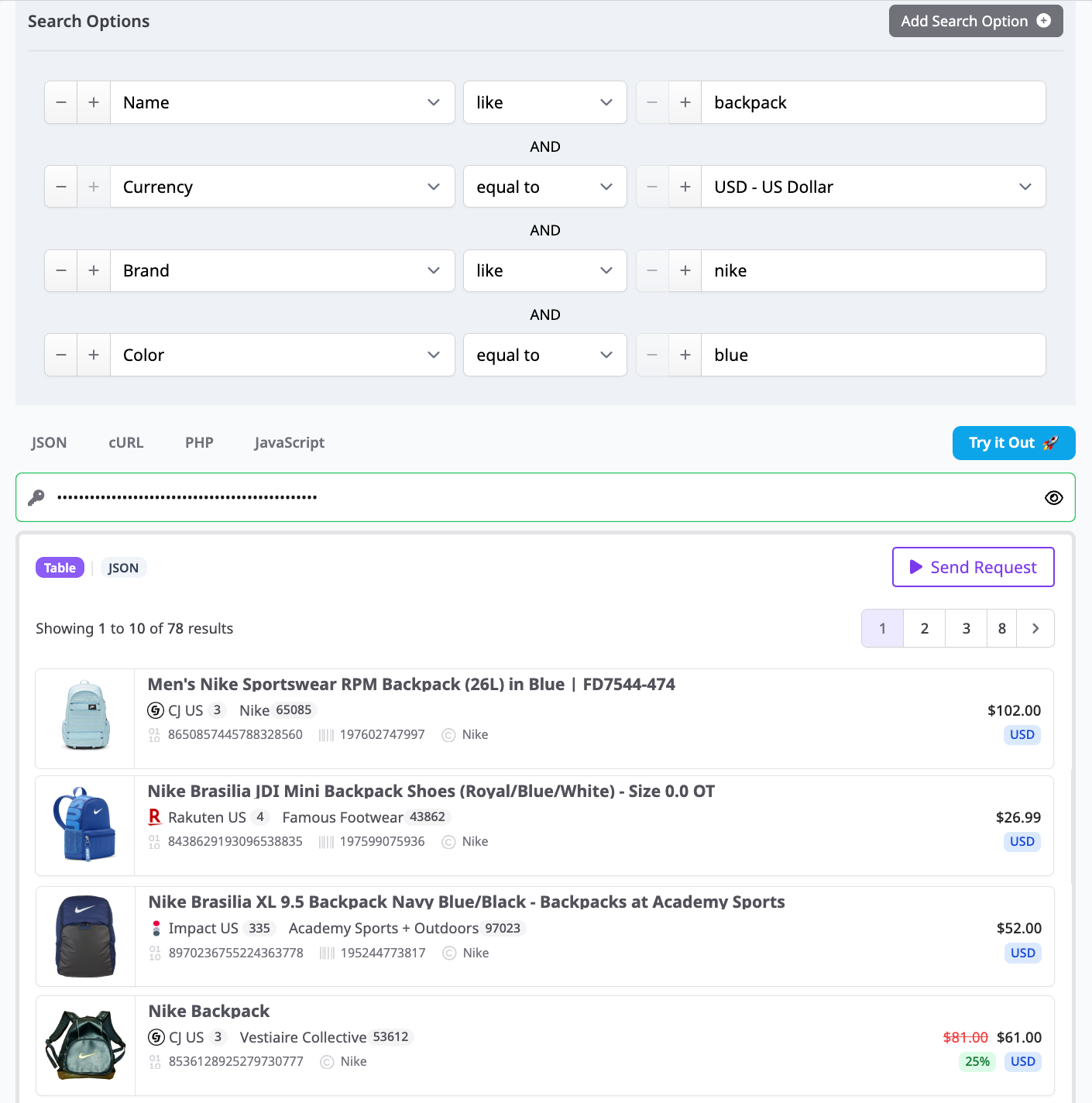Click Famous Footwear merchant name
The height and width of the screenshot is (1103, 1092).
tap(342, 817)
